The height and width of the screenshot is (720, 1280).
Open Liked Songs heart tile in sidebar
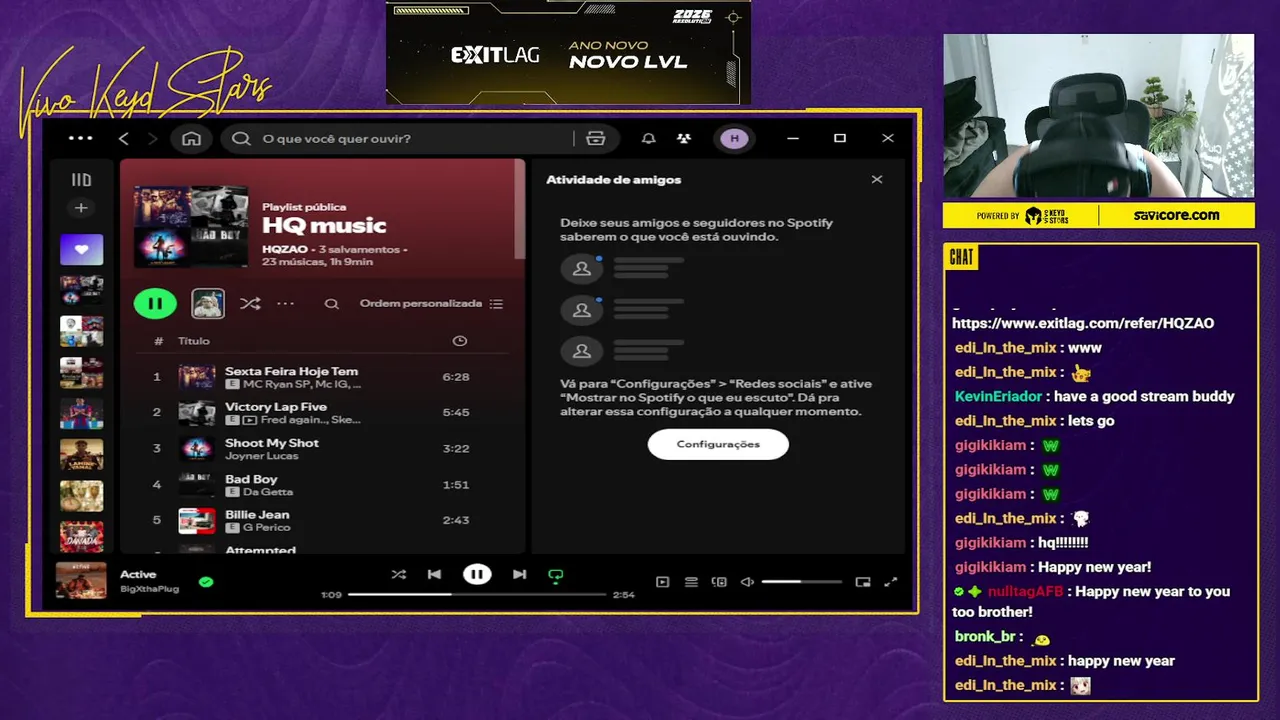click(81, 249)
